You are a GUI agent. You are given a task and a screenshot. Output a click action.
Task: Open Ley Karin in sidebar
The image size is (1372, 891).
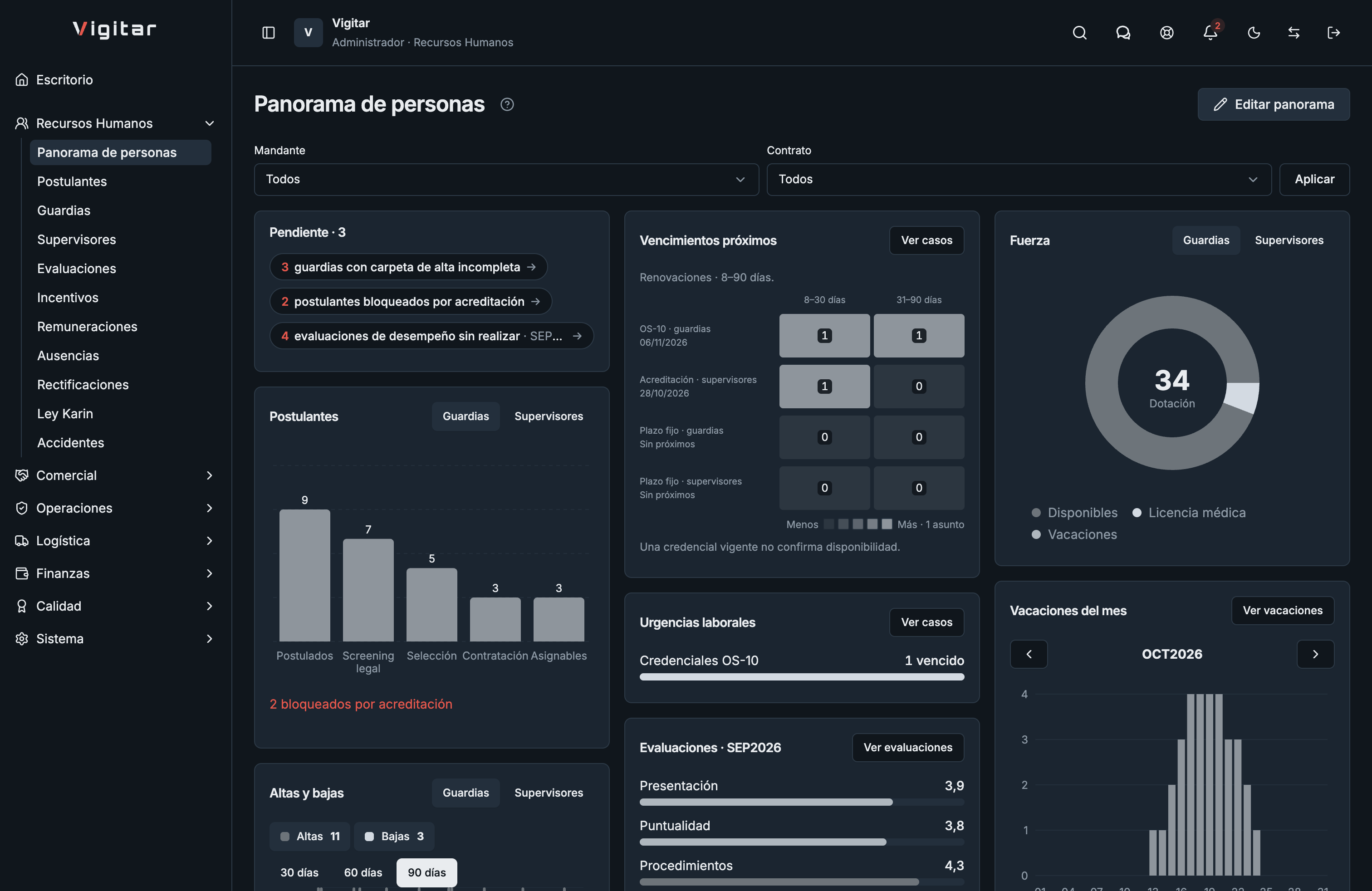pyautogui.click(x=121, y=414)
